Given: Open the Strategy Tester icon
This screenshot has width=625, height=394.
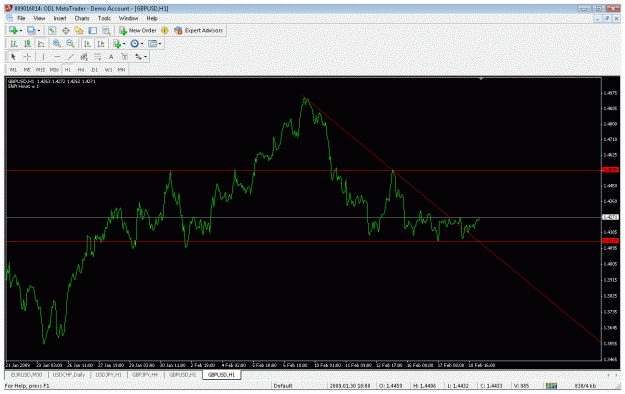Looking at the screenshot, I should 106,31.
